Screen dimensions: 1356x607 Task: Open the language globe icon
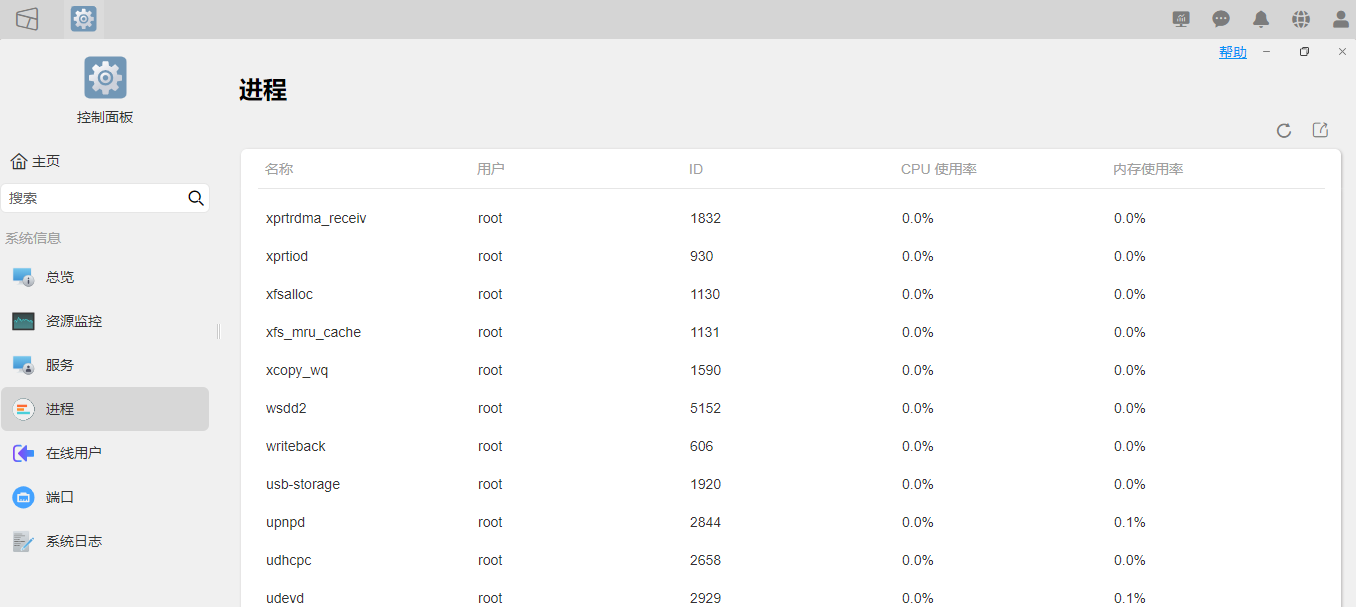tap(1301, 19)
